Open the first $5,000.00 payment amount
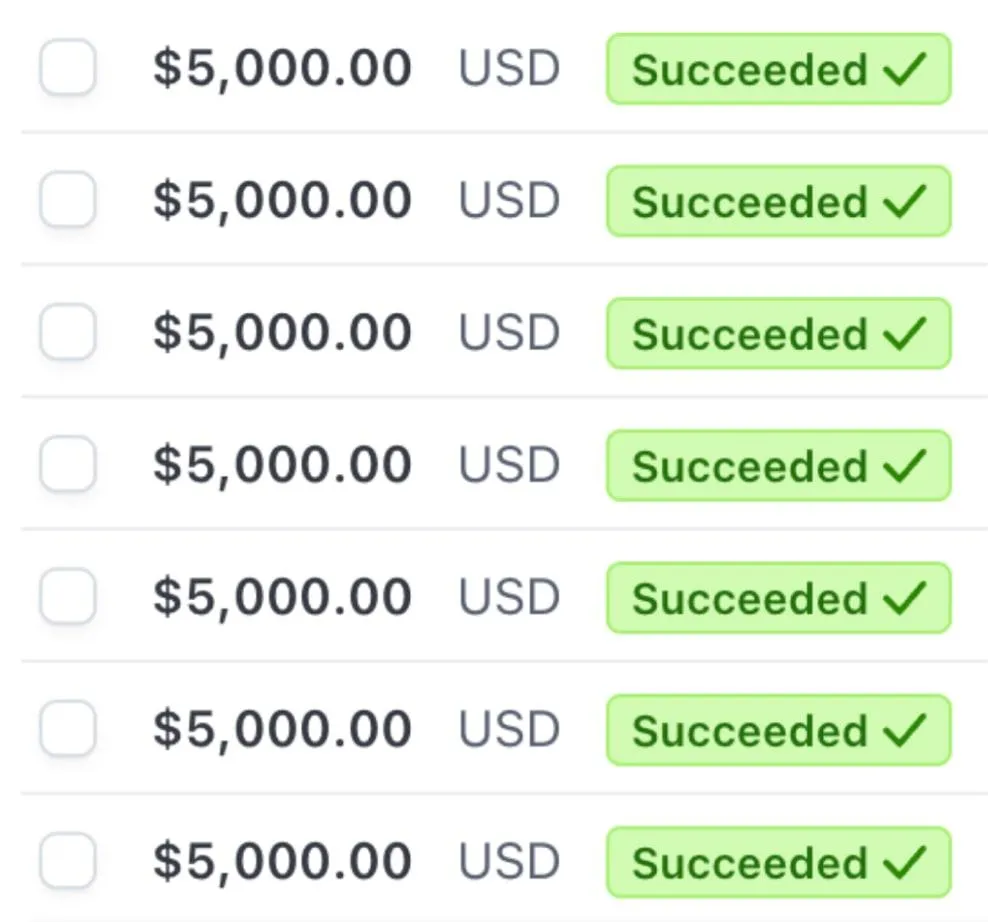The width and height of the screenshot is (988, 922). tap(282, 69)
